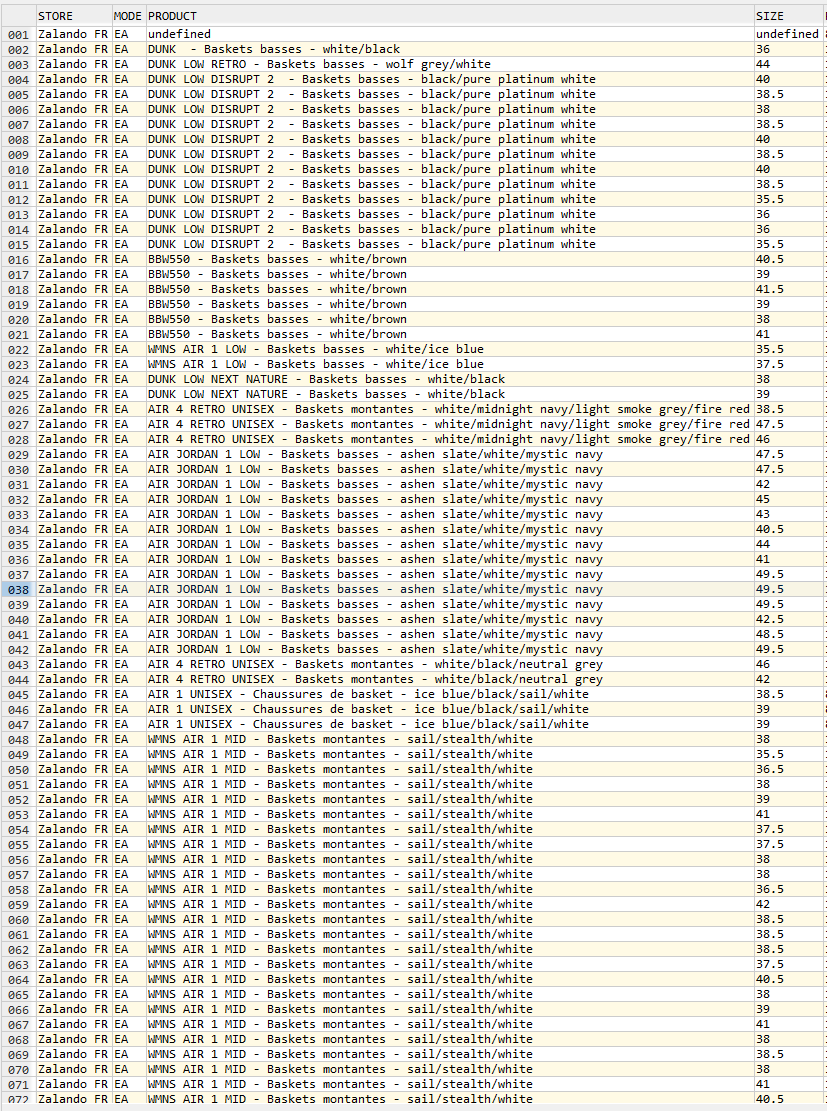
Task: Select highlighted row number 038
Action: [18, 590]
